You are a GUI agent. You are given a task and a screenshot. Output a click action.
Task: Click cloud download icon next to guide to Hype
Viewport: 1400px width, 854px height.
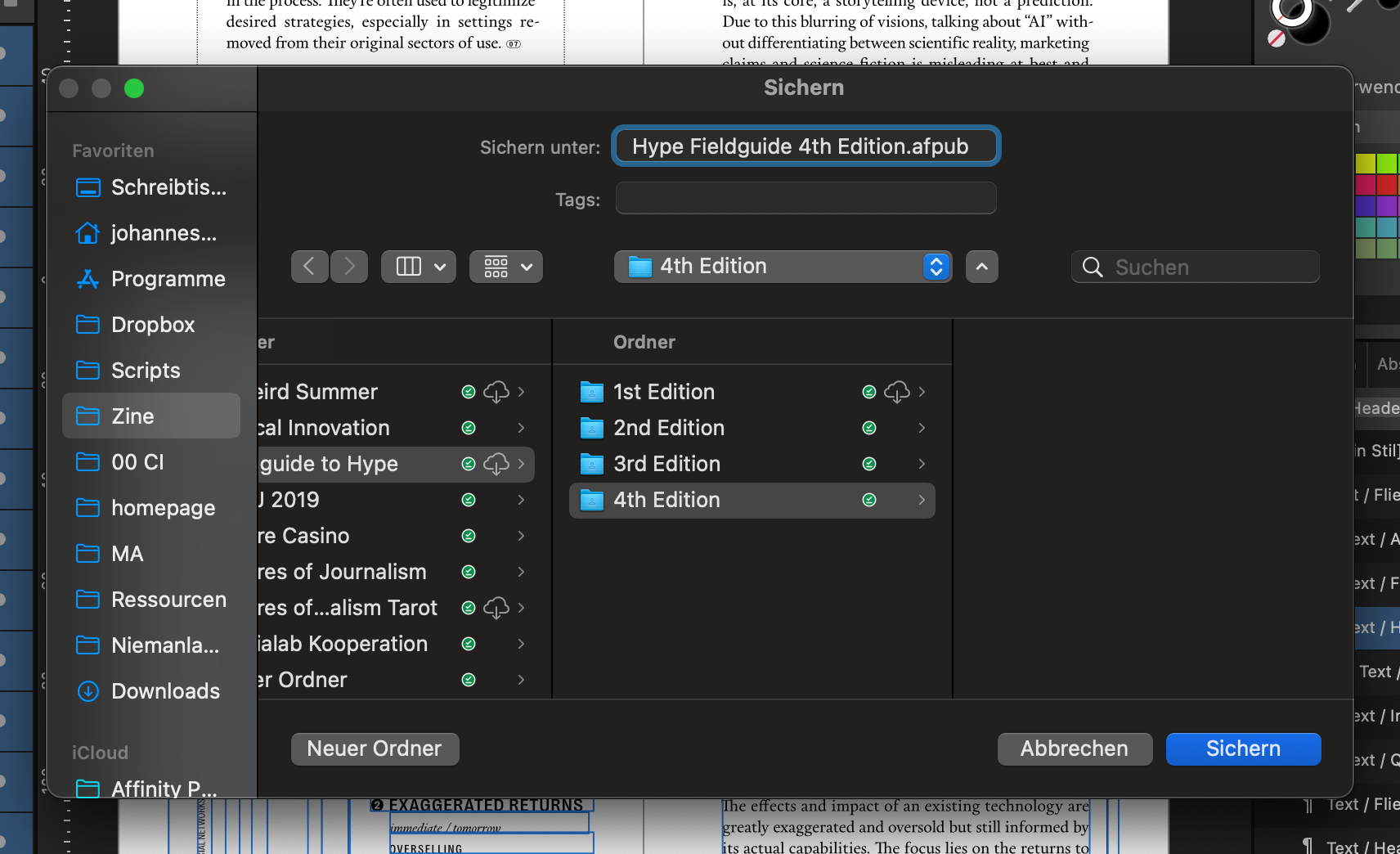(496, 465)
